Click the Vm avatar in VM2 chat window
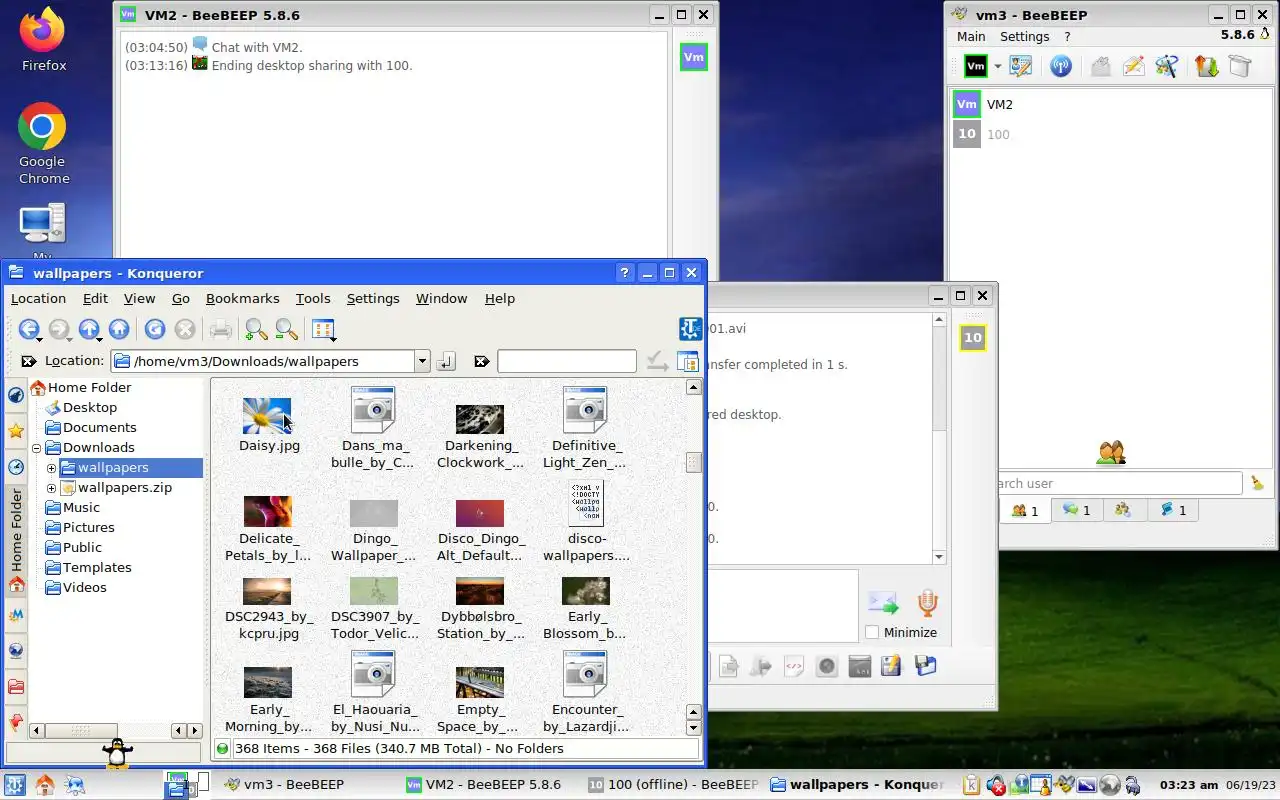Viewport: 1280px width, 800px height. pos(693,57)
